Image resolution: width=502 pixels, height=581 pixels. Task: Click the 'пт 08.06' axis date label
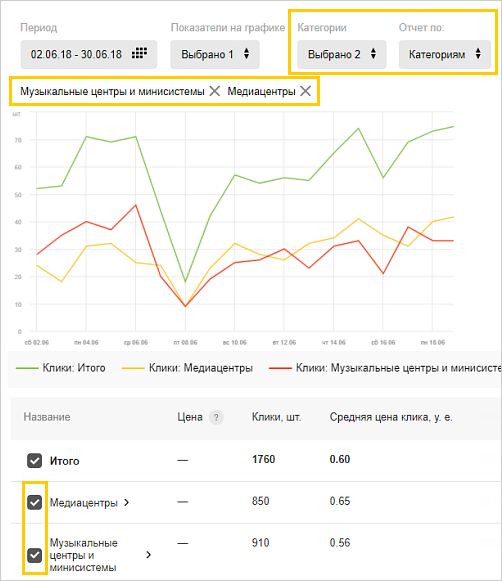185,343
